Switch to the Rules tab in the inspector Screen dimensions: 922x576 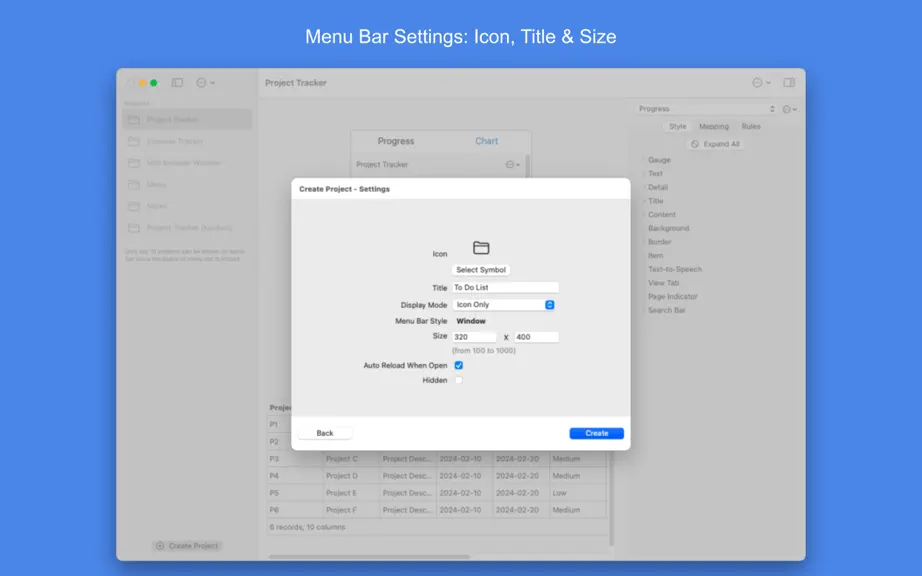751,126
